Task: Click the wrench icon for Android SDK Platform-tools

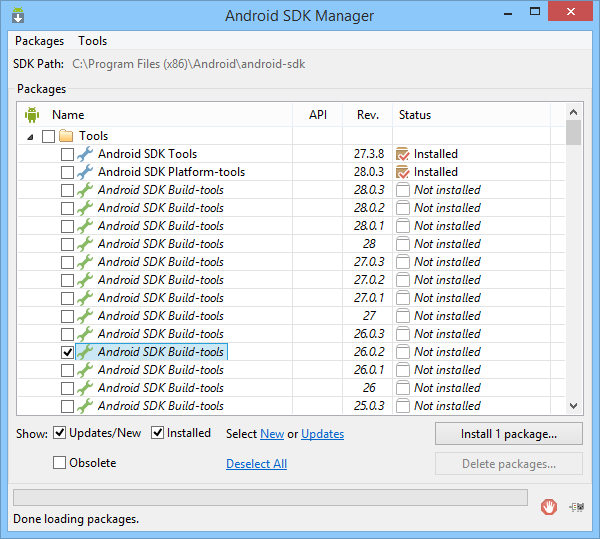Action: [x=85, y=172]
